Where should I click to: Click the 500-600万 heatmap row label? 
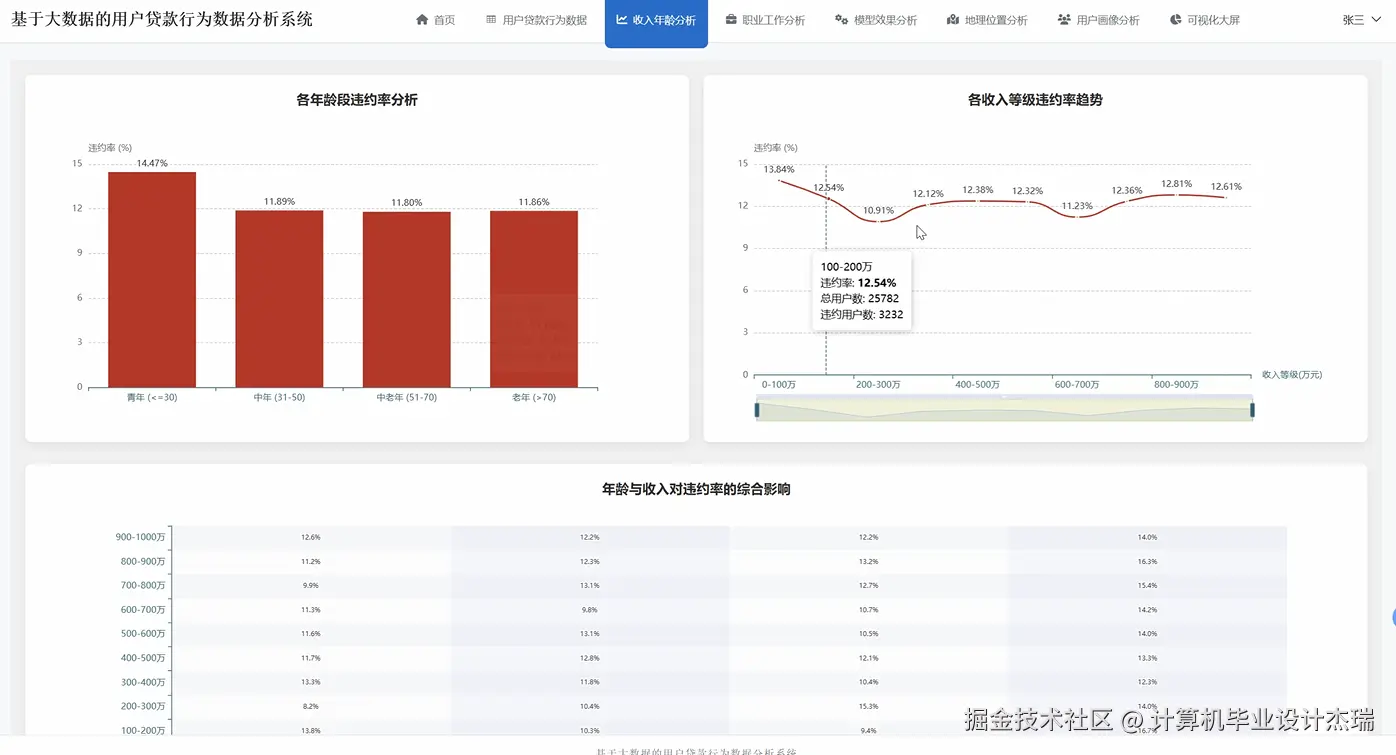(x=143, y=634)
